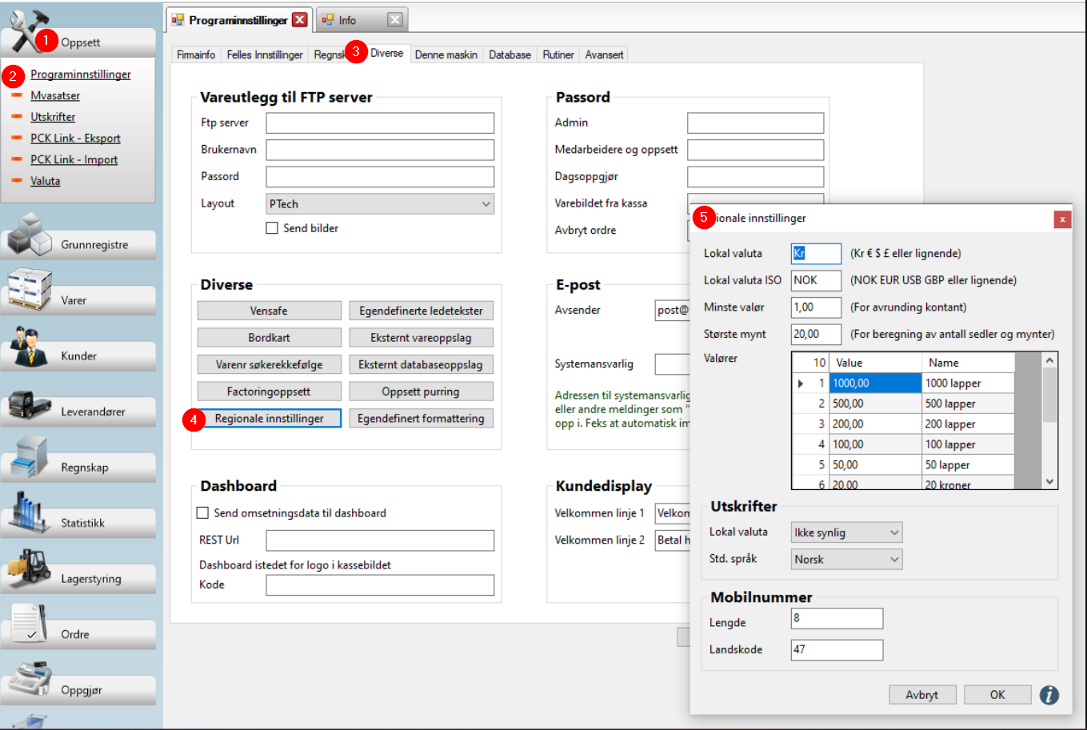This screenshot has height=730, width=1087.
Task: Switch to the Felles Innstillinger tab
Action: [265, 55]
